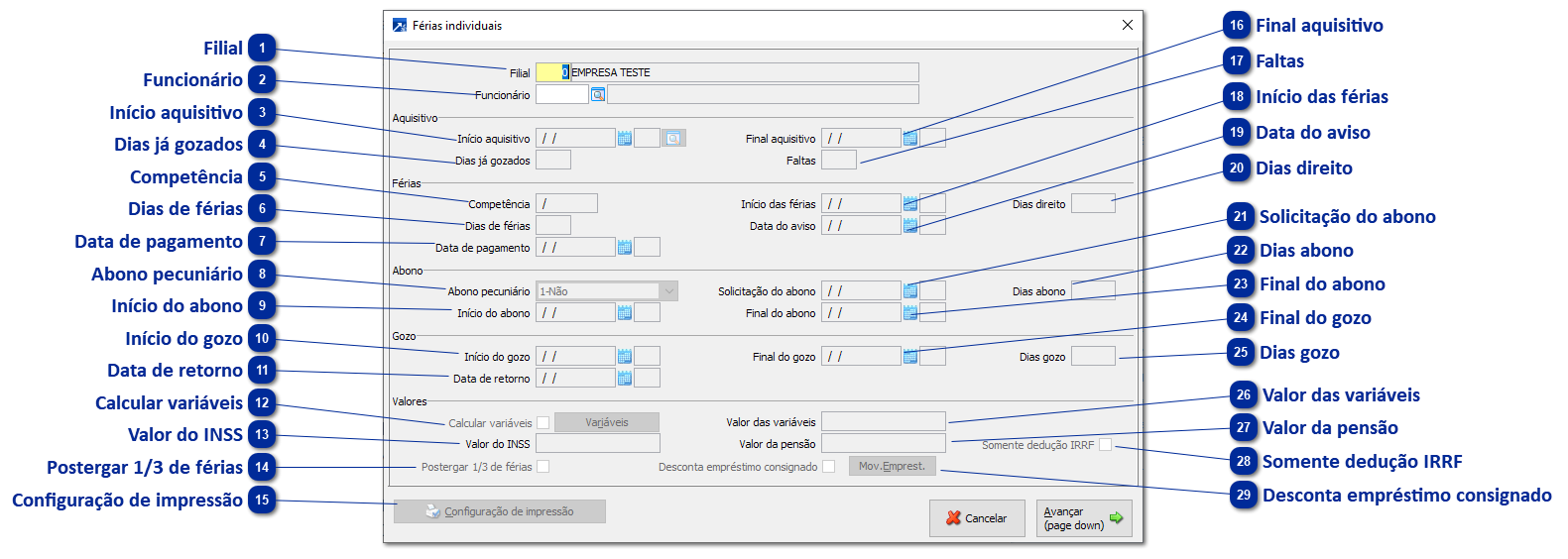Image resolution: width=1568 pixels, height=559 pixels.
Task: Open calendar for Início das férias
Action: point(910,204)
